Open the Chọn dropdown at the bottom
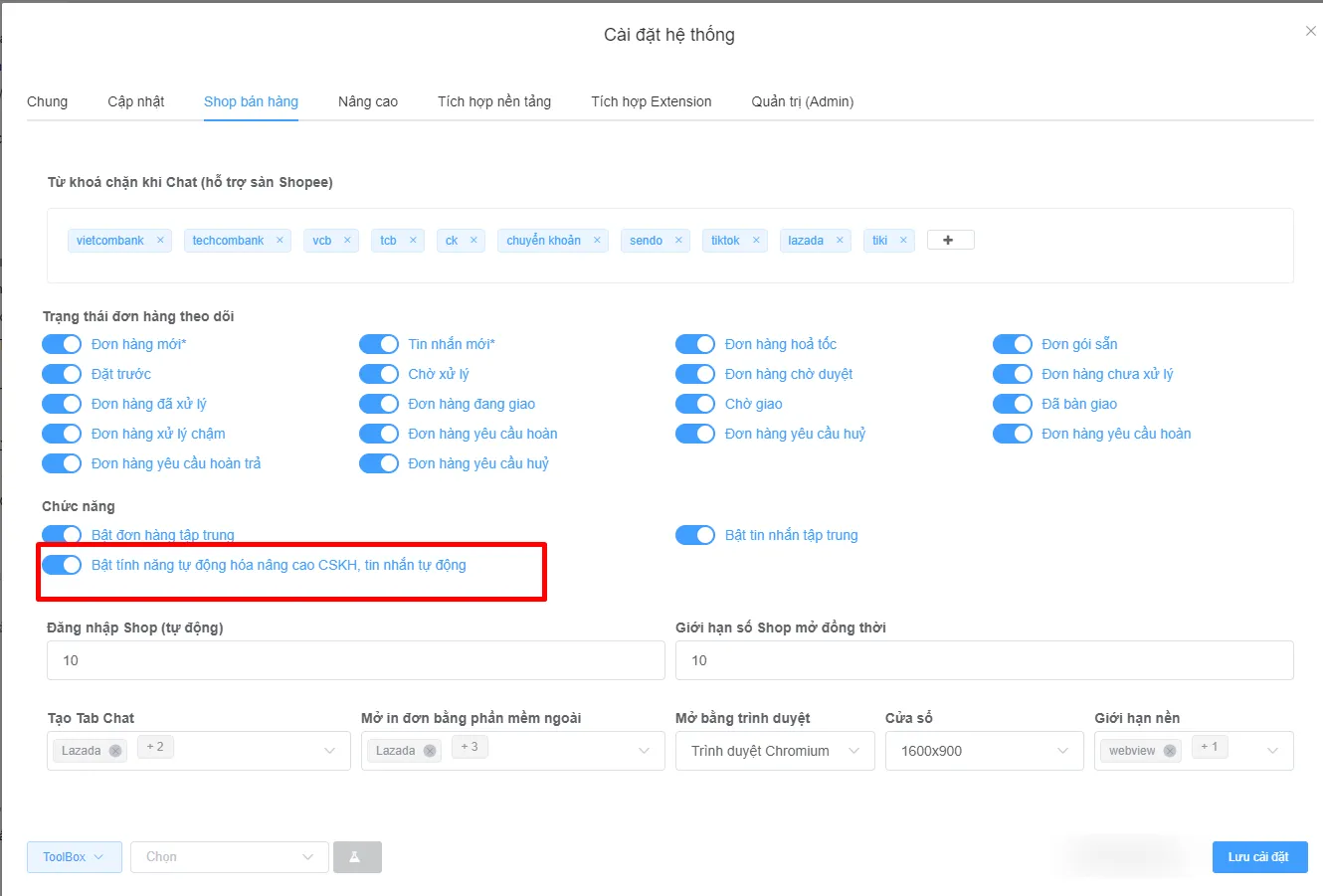 230,857
